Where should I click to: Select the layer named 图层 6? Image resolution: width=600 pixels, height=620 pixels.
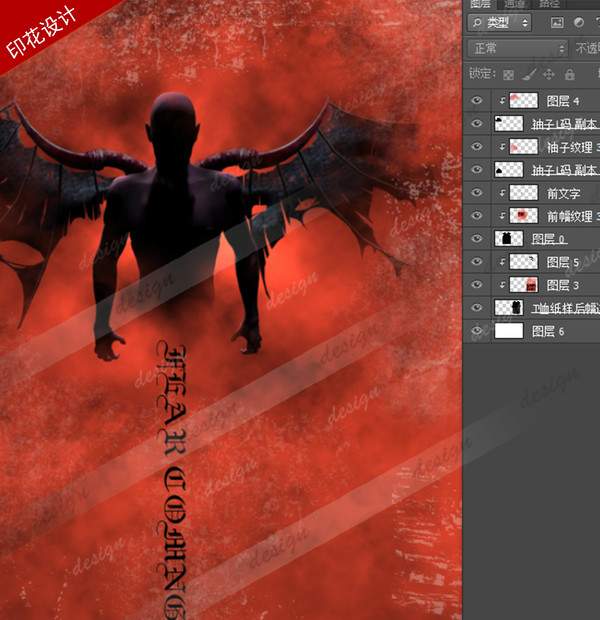(548, 331)
